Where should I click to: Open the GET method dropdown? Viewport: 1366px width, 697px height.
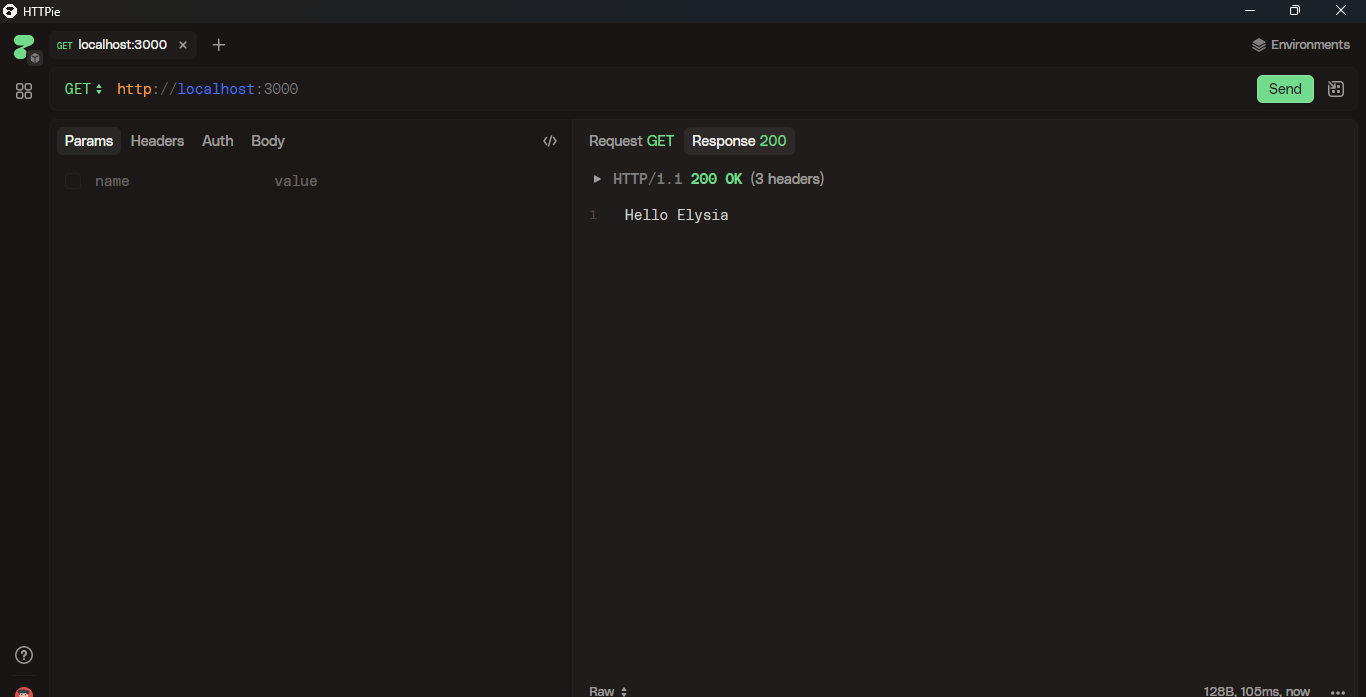[84, 89]
